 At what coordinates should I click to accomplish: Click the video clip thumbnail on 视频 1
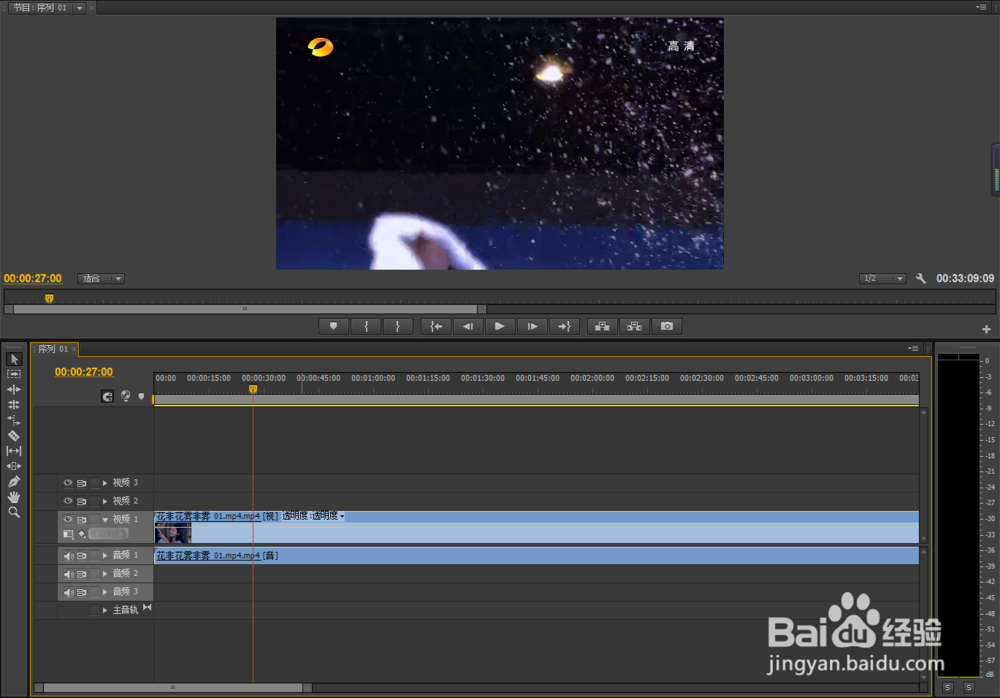pyautogui.click(x=173, y=533)
